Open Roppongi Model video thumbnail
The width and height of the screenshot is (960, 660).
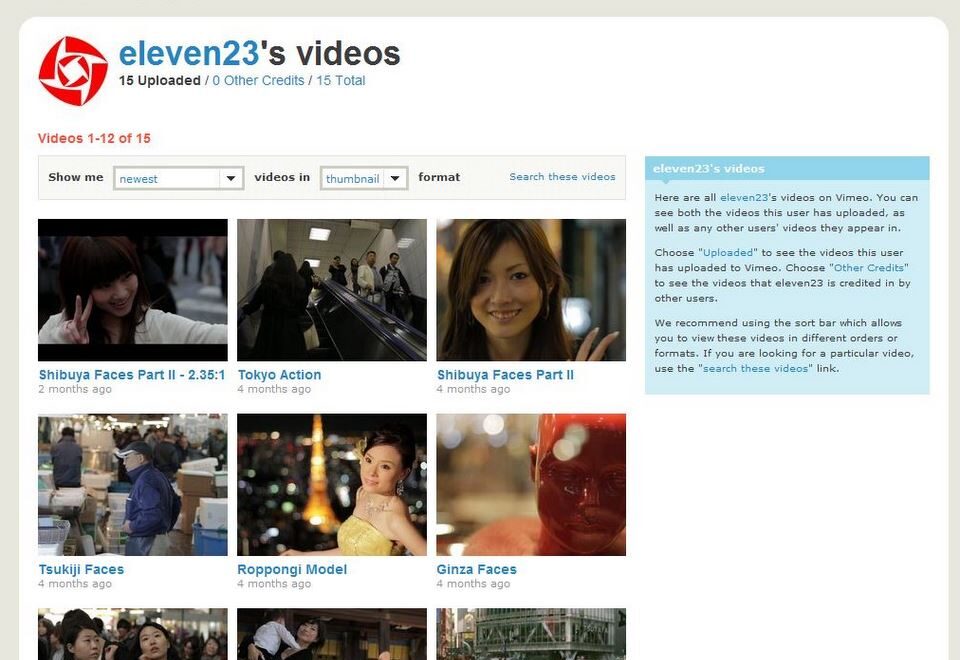tap(332, 484)
